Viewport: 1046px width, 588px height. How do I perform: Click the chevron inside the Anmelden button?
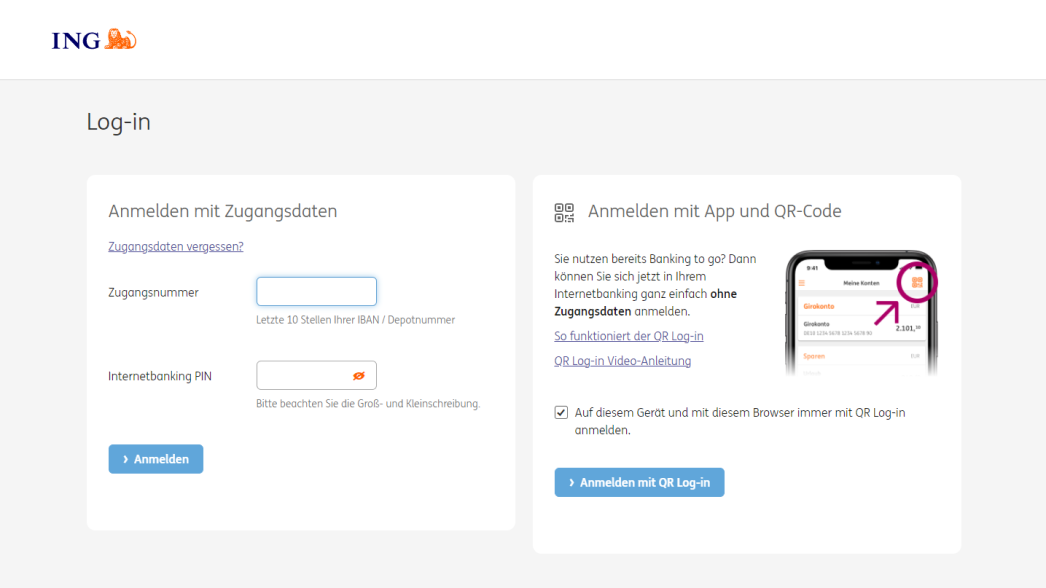(x=124, y=458)
